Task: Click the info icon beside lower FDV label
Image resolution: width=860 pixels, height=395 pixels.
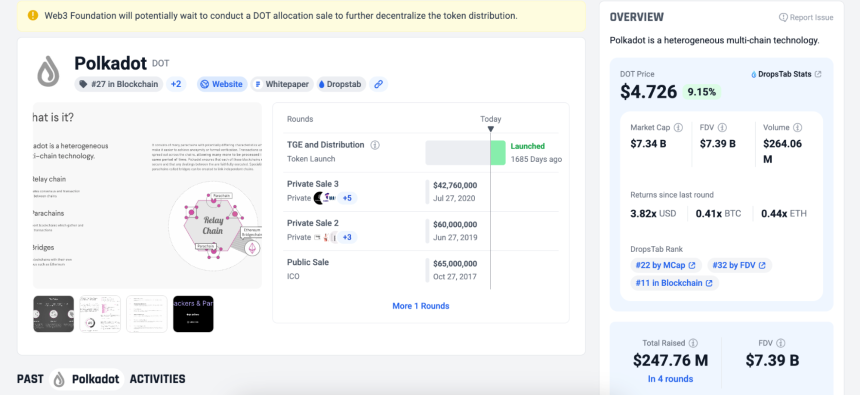Action: click(780, 343)
